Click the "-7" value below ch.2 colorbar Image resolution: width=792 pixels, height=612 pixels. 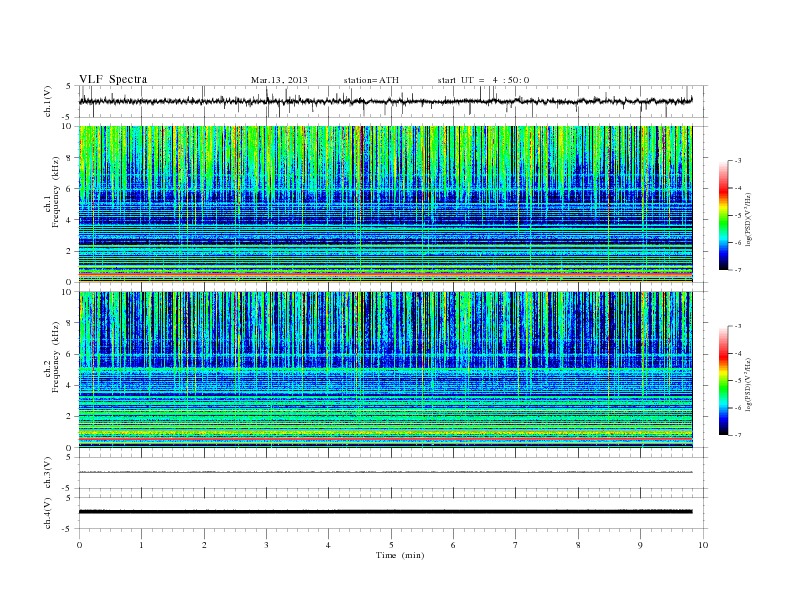click(x=737, y=435)
